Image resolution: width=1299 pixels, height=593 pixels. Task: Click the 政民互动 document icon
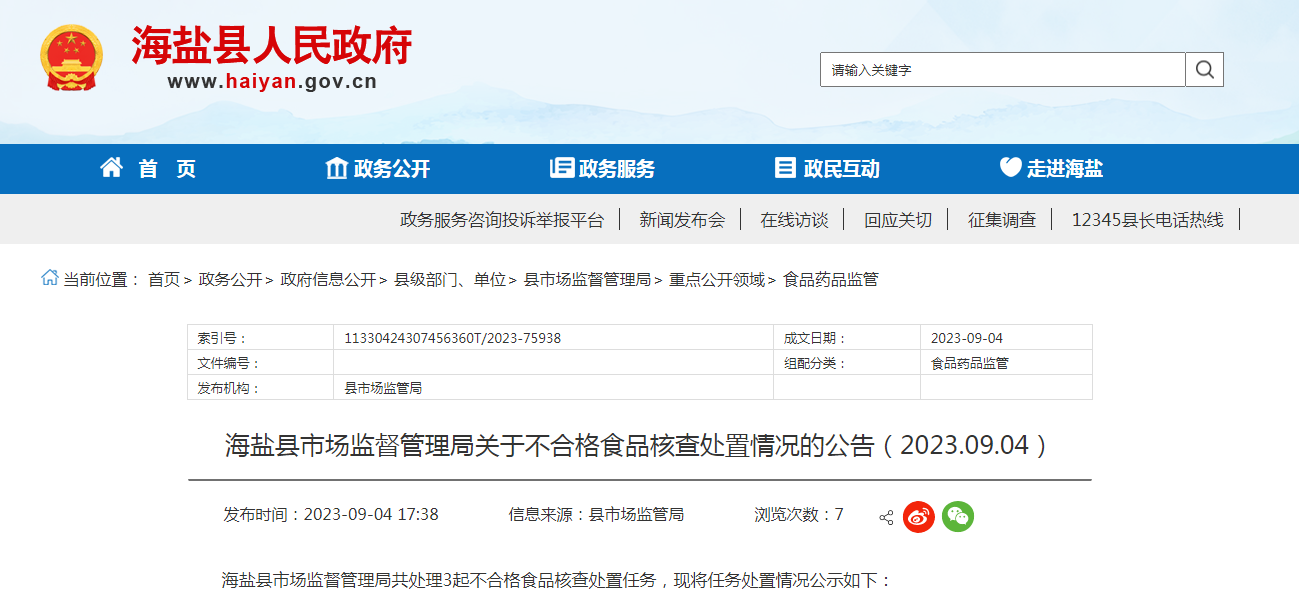click(x=786, y=168)
